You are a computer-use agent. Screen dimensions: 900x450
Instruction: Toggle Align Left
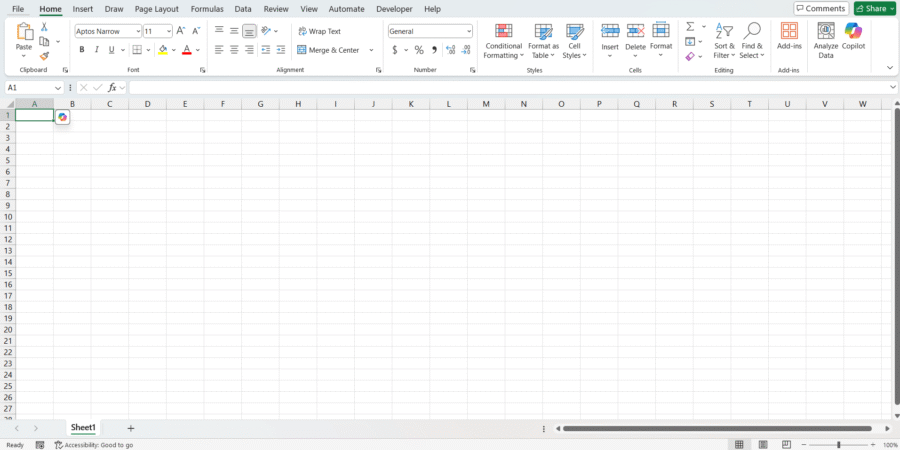tap(219, 50)
